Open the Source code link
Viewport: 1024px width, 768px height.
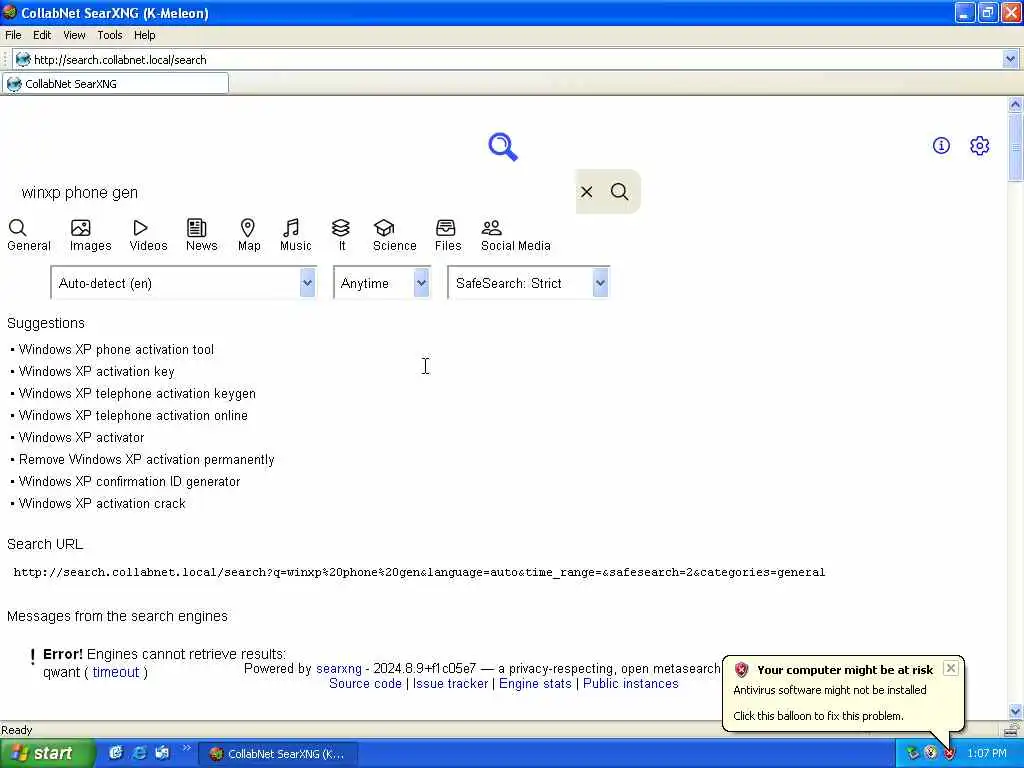pos(365,684)
